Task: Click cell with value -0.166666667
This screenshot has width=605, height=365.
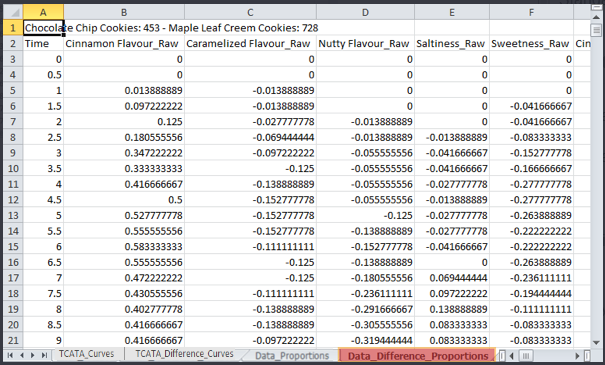Action: (531, 169)
